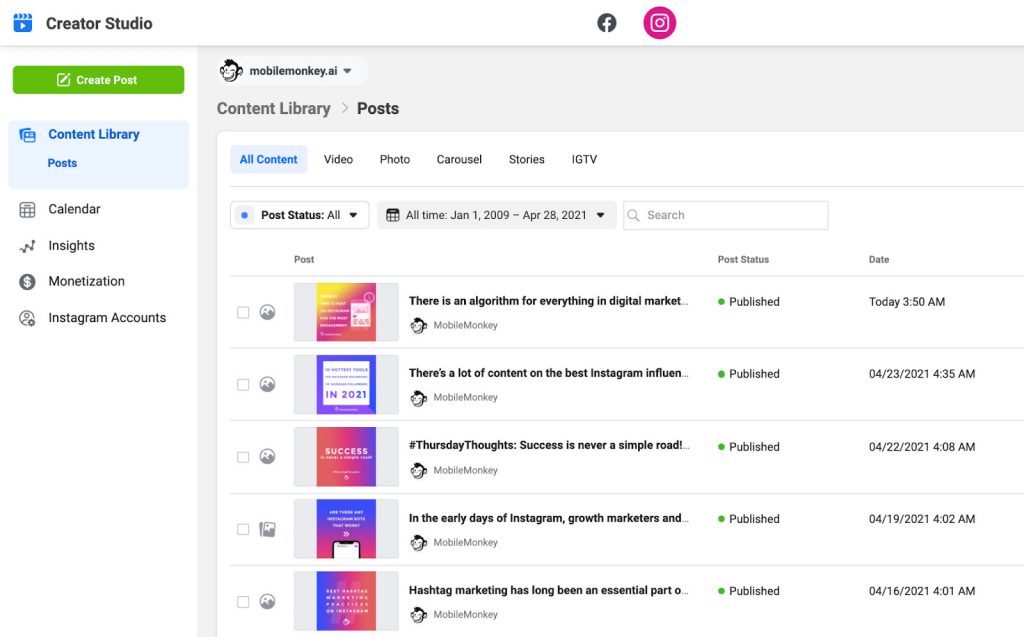
Task: Click the Content Library sidebar icon
Action: 27,135
